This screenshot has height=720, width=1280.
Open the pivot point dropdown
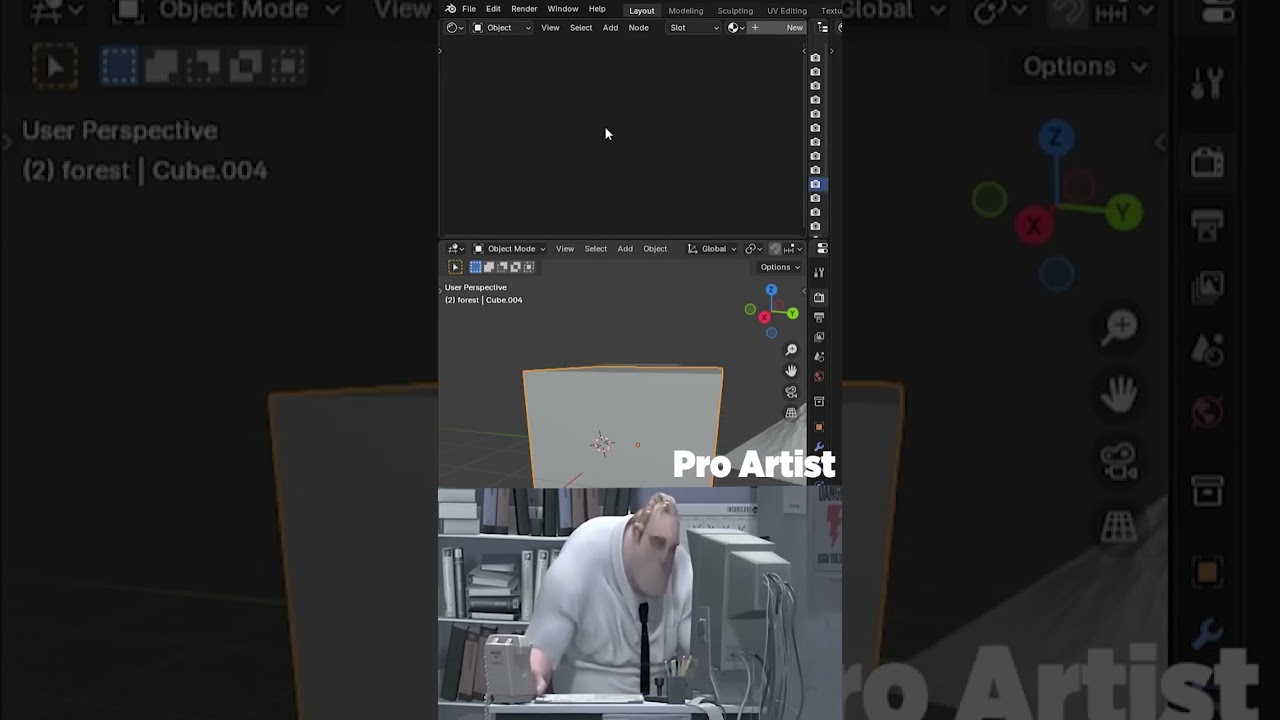click(x=752, y=249)
